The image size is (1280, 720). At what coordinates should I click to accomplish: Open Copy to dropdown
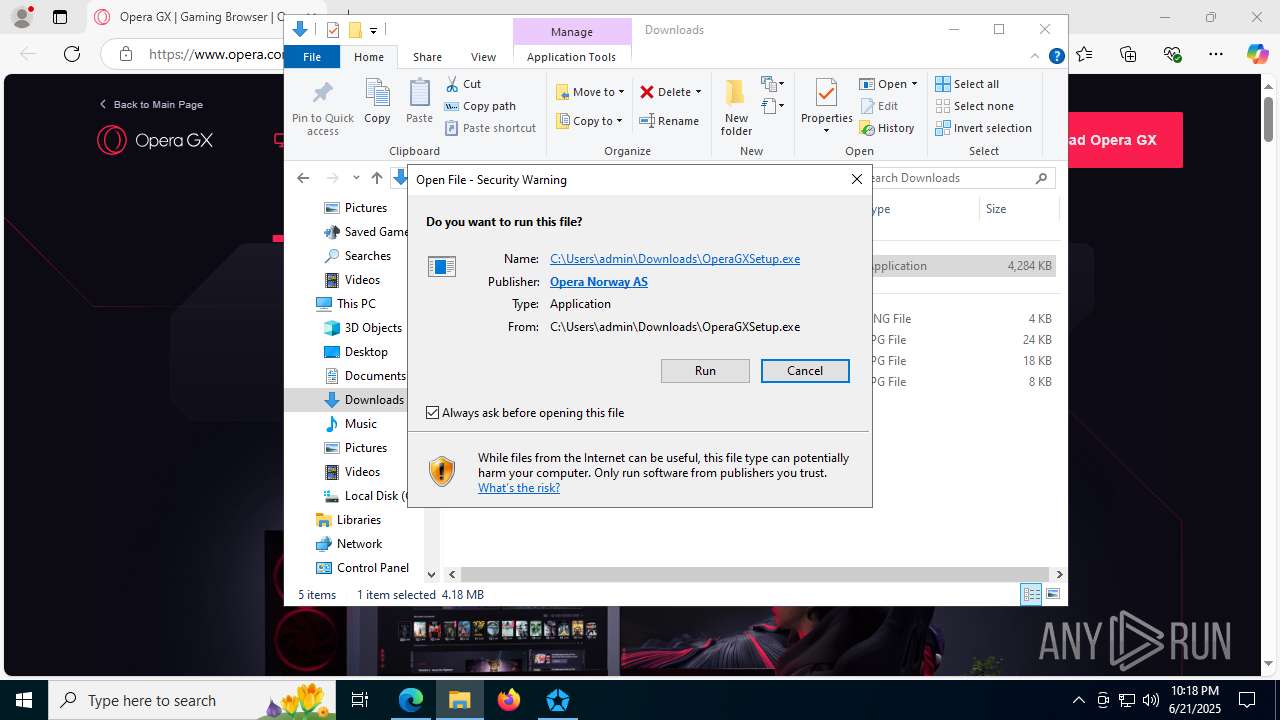click(589, 121)
